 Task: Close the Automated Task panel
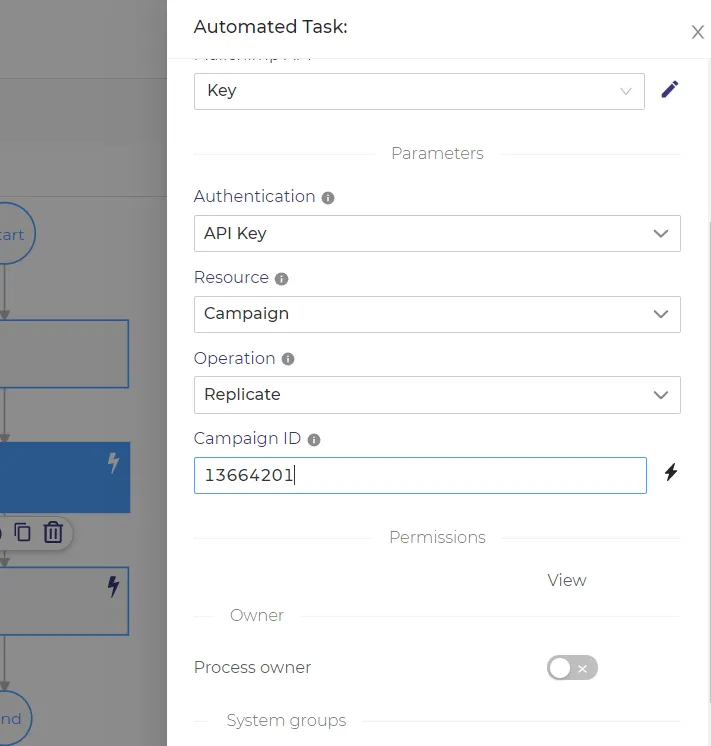[x=698, y=32]
